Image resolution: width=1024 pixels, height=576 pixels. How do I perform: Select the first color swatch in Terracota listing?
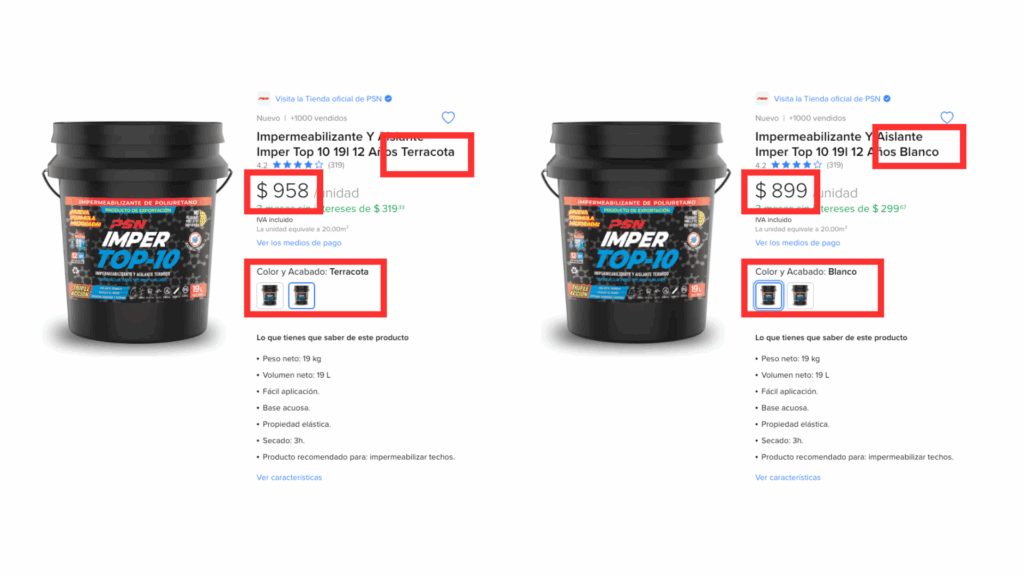click(270, 296)
